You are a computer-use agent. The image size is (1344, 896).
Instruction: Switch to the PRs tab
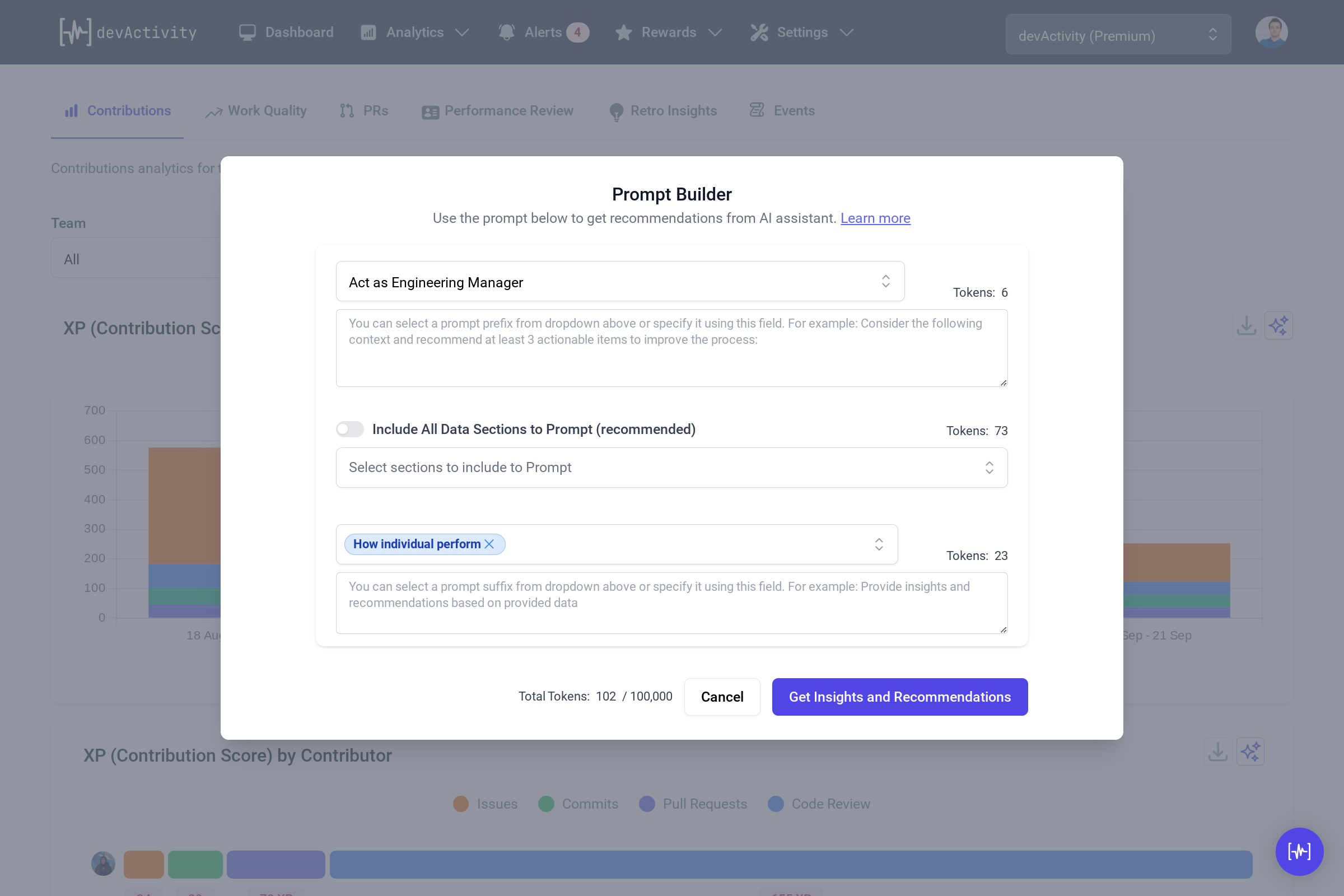pyautogui.click(x=364, y=111)
